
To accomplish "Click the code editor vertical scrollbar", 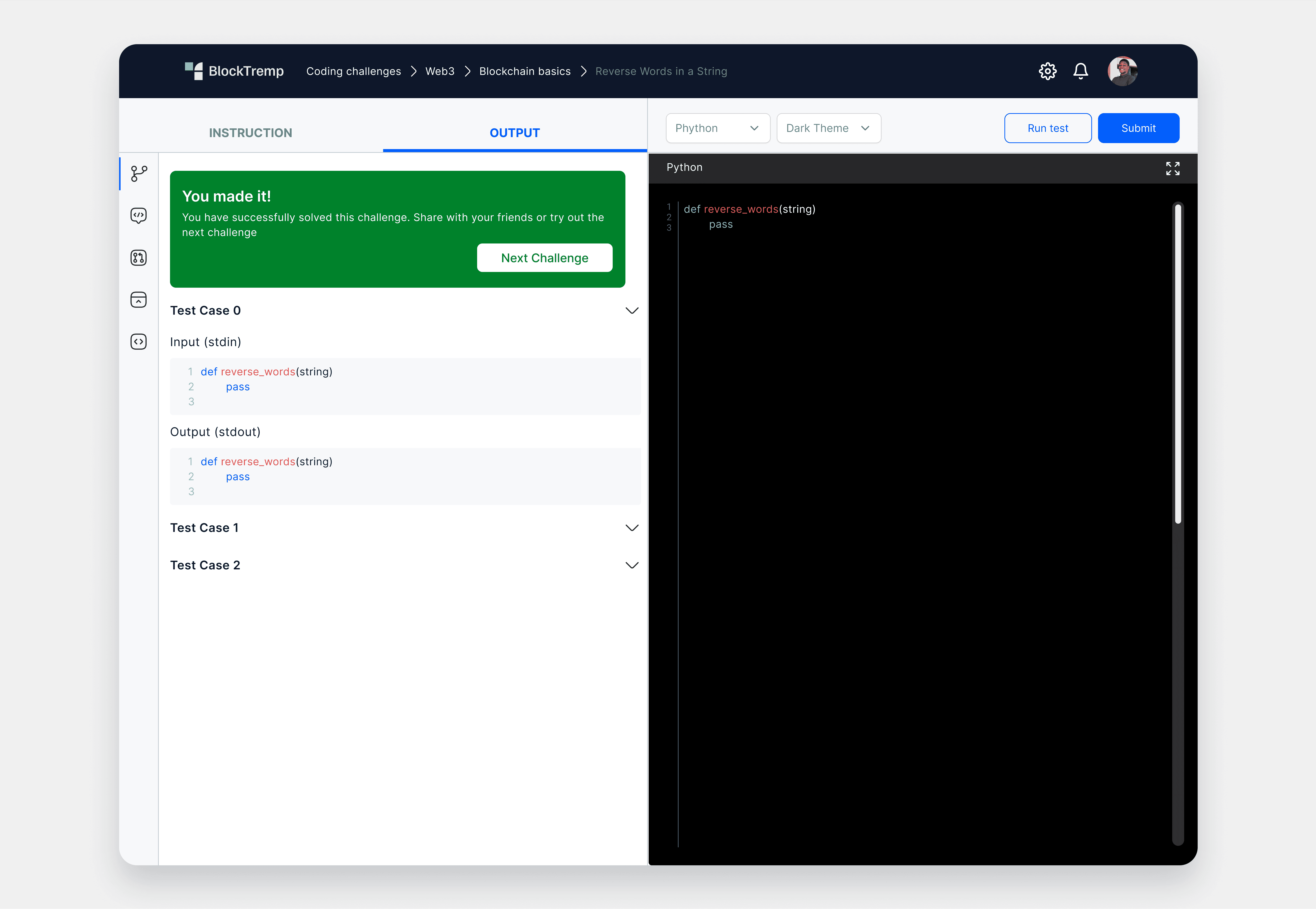I will 1178,365.
